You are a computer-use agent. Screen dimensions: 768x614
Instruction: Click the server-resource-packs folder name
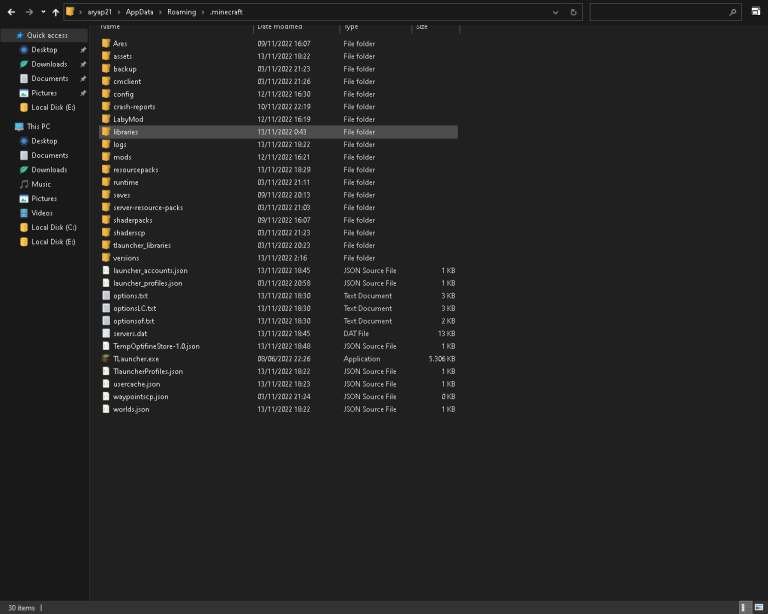point(148,208)
